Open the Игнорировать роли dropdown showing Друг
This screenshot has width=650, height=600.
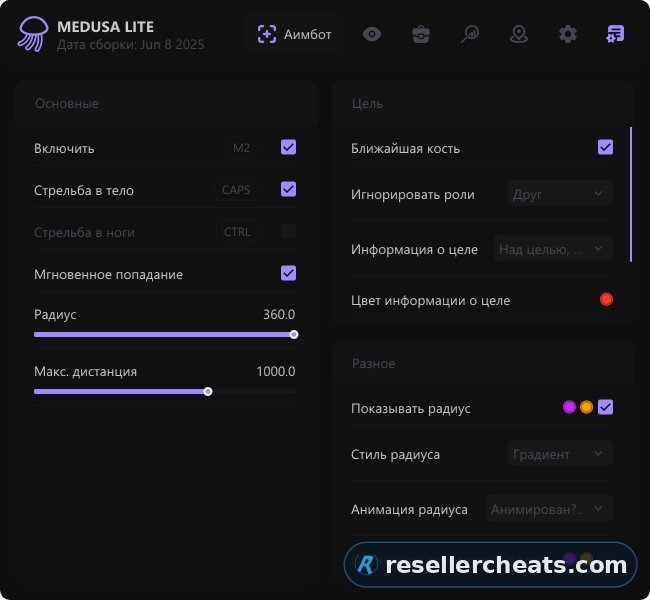(x=560, y=194)
